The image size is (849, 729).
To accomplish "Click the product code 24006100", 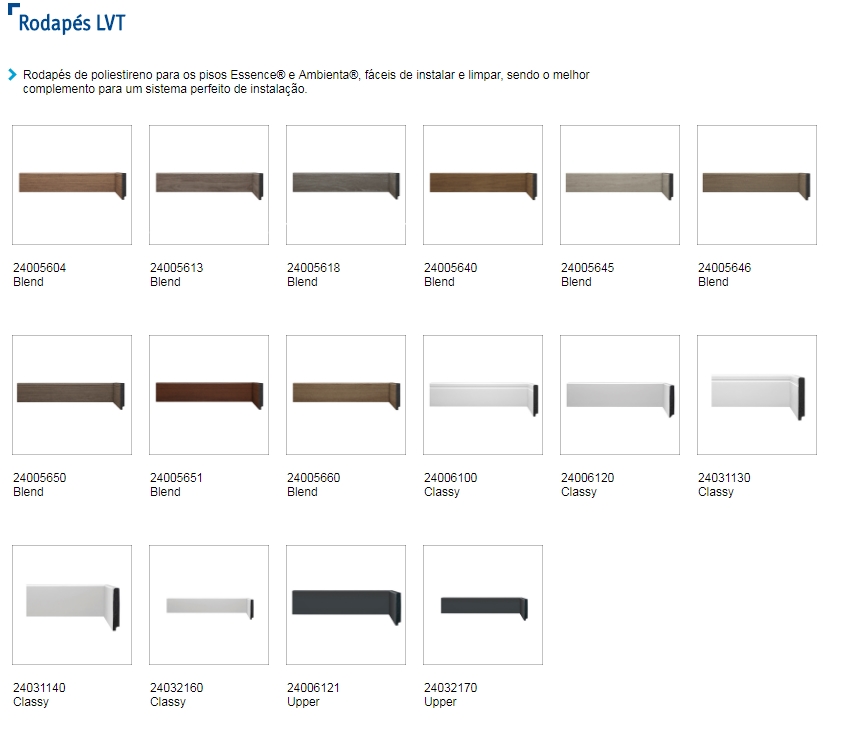I will (x=450, y=478).
